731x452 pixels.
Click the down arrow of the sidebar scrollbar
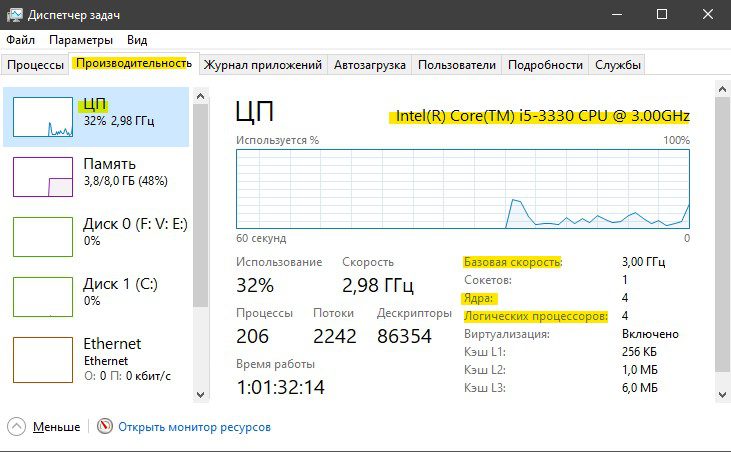(x=200, y=395)
